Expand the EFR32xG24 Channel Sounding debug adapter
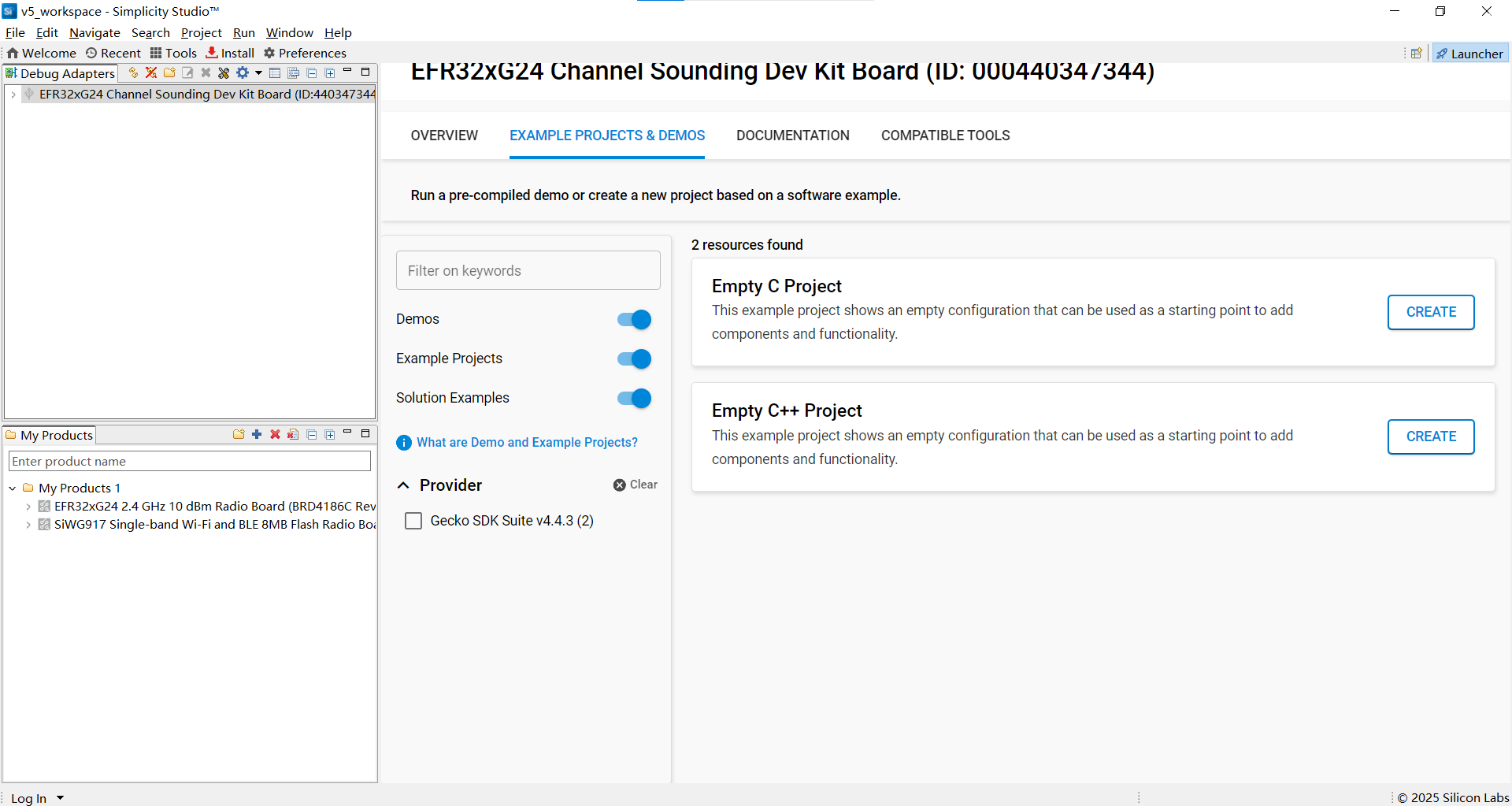This screenshot has width=1512, height=806. coord(13,95)
